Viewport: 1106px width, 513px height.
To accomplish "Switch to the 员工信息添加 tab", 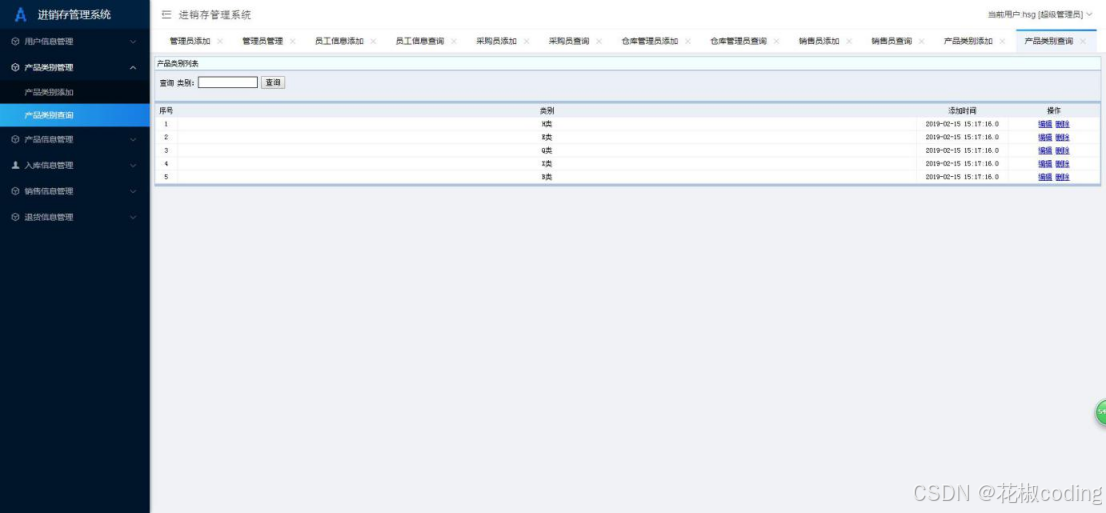I will pyautogui.click(x=339, y=41).
